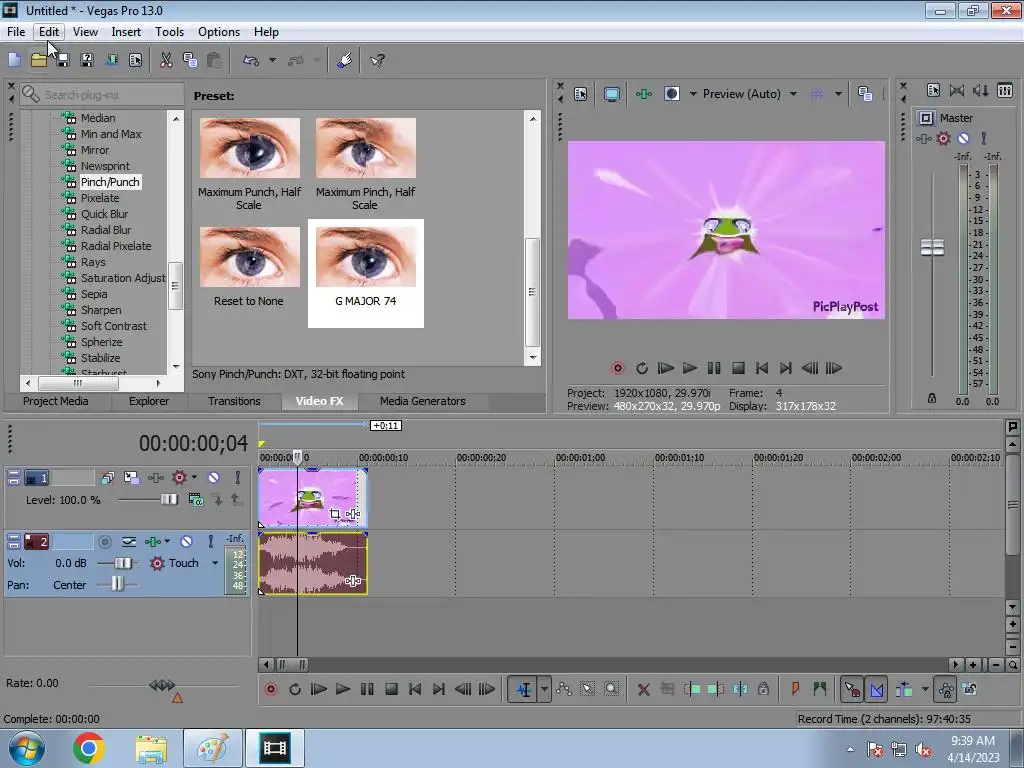Save the project with the disk icon
The image size is (1024, 768).
tap(62, 61)
